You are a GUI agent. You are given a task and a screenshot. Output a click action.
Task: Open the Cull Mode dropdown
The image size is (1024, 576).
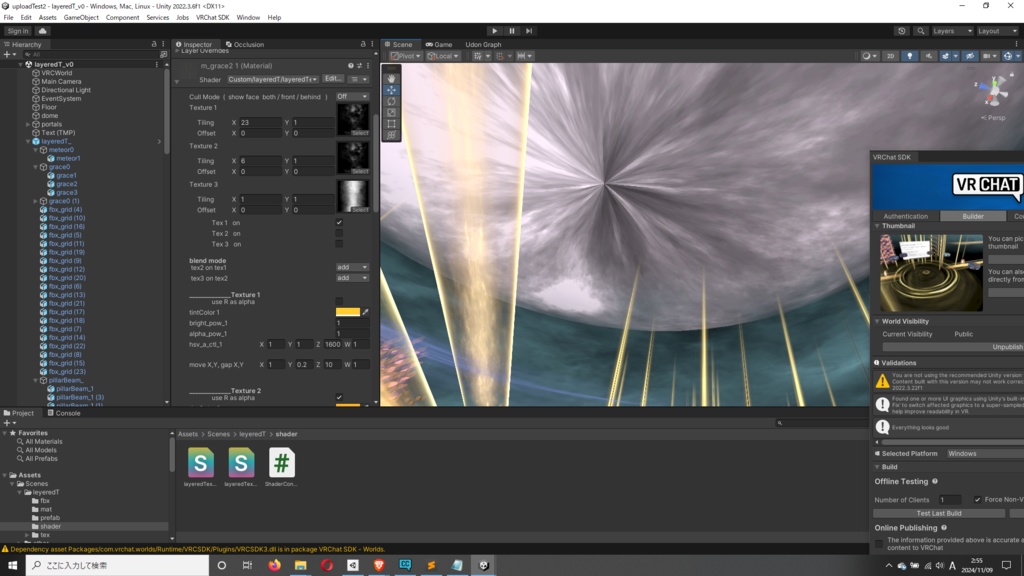352,97
